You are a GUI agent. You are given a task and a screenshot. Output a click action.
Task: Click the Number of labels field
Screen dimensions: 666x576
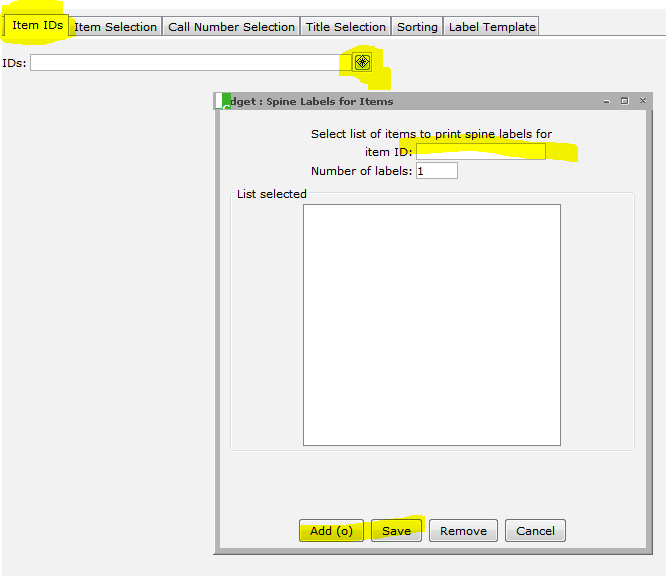(x=436, y=171)
